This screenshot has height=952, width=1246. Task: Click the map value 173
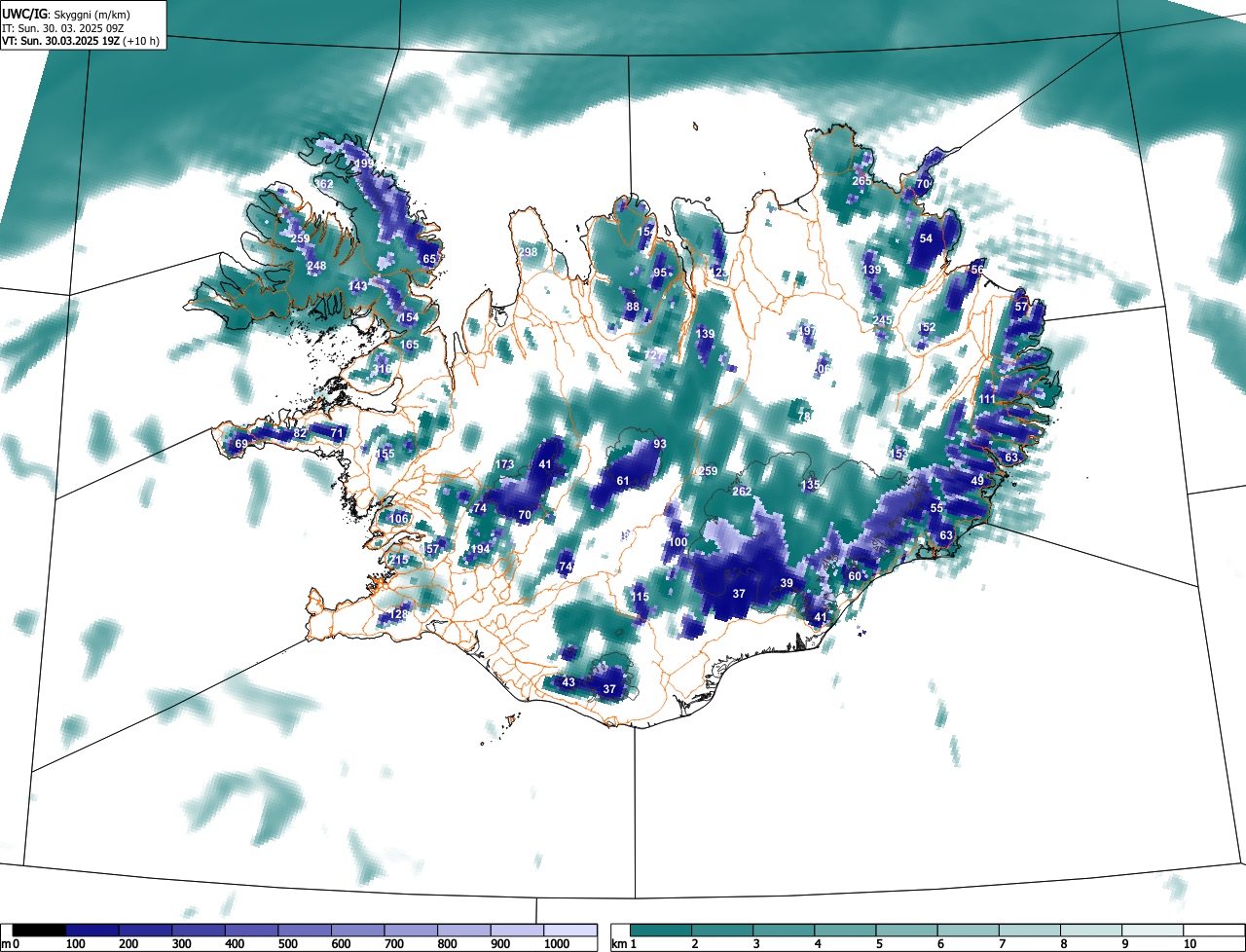point(505,464)
